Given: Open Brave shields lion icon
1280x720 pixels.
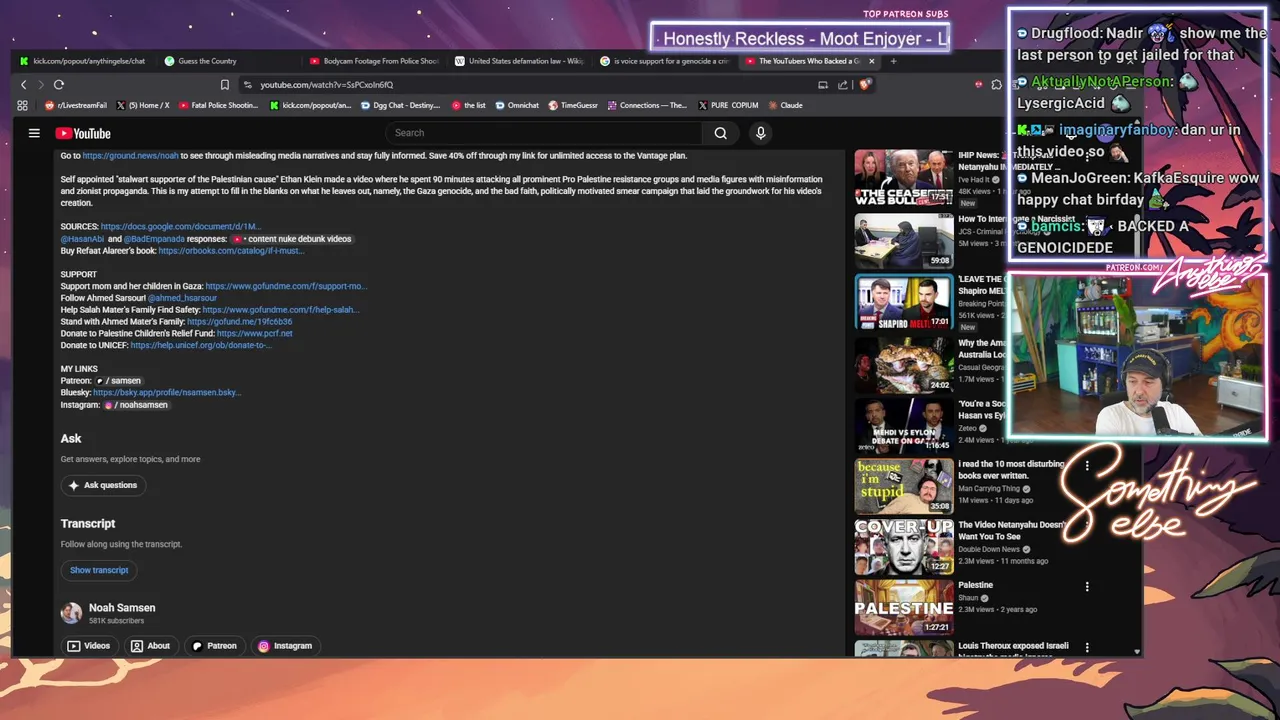Looking at the screenshot, I should coord(868,85).
